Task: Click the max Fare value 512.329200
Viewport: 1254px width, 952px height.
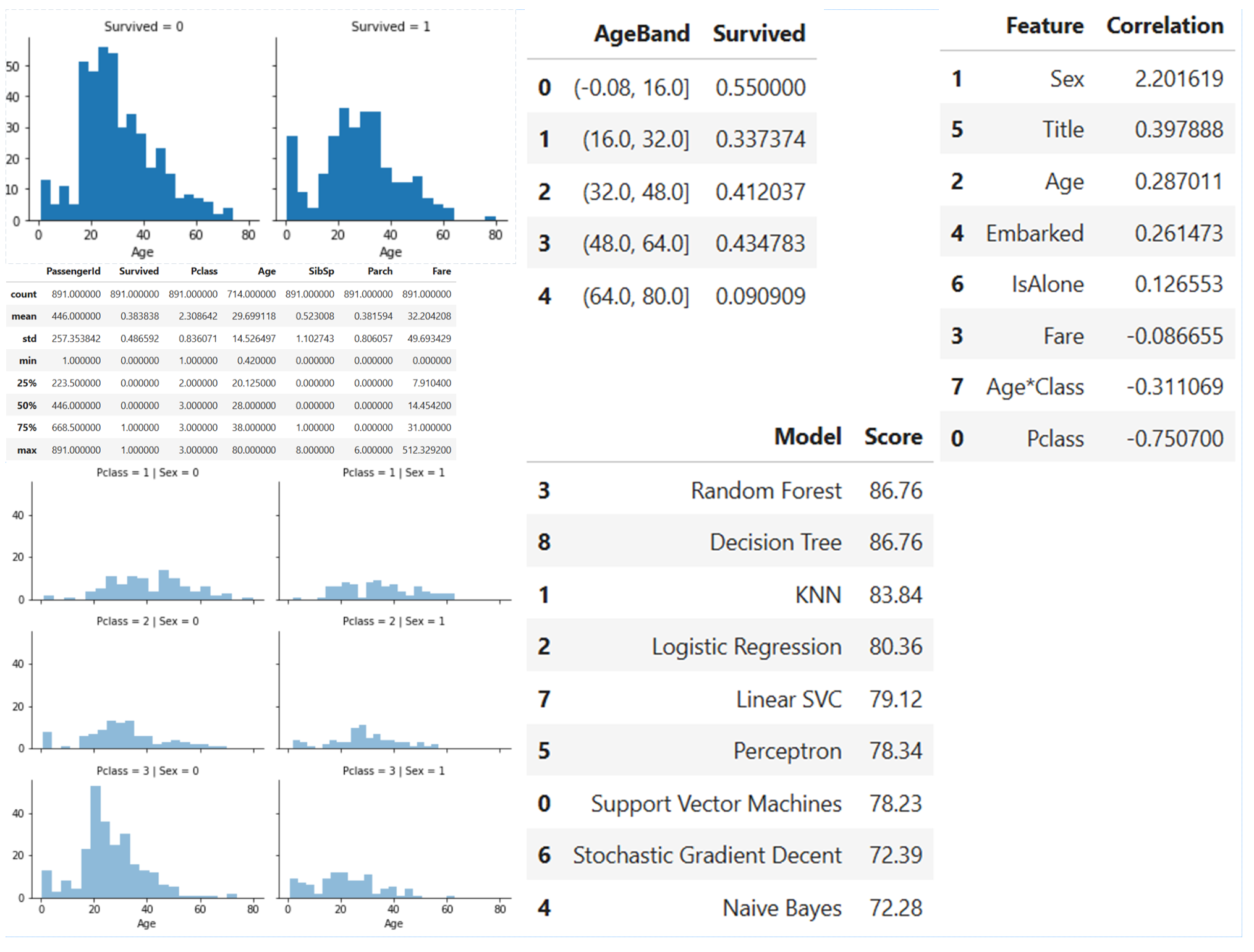Action: coord(427,450)
